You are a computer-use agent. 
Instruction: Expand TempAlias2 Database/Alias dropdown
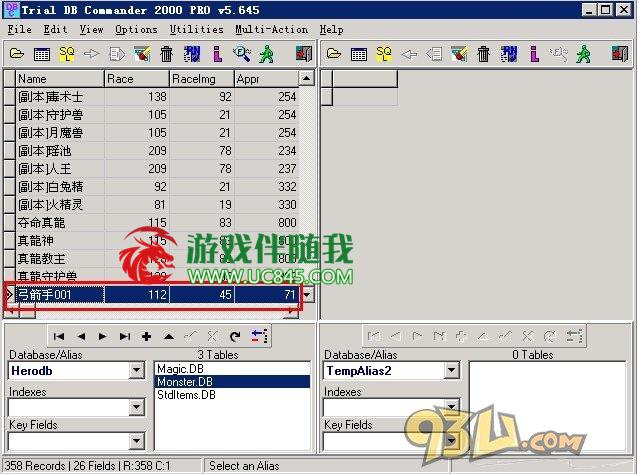(451, 370)
